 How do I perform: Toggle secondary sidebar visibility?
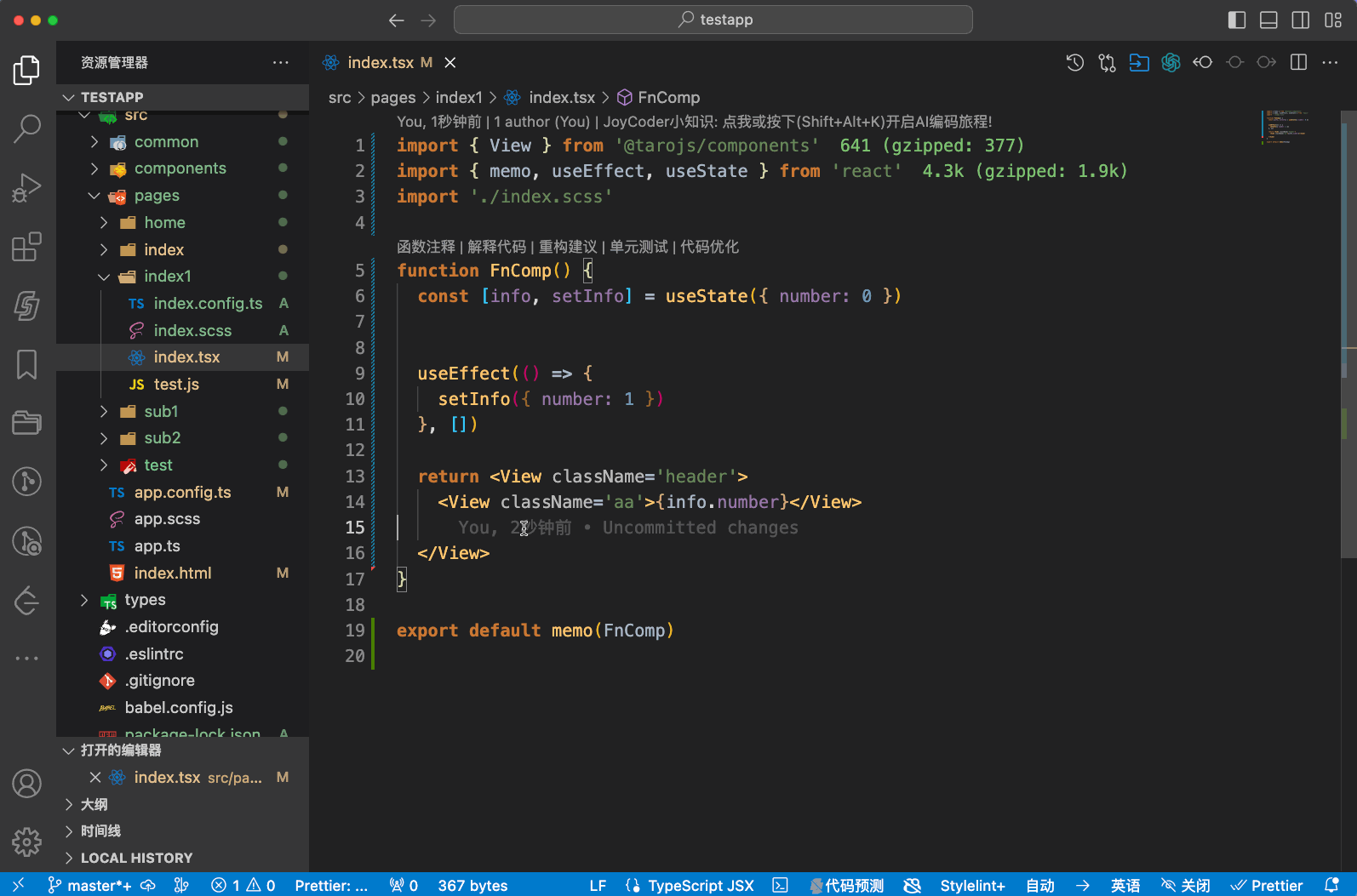tap(1301, 20)
